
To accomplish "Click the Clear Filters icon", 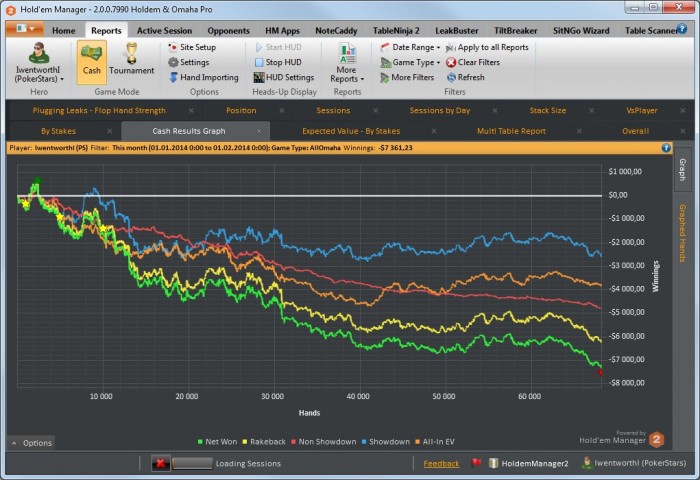I will pyautogui.click(x=451, y=62).
